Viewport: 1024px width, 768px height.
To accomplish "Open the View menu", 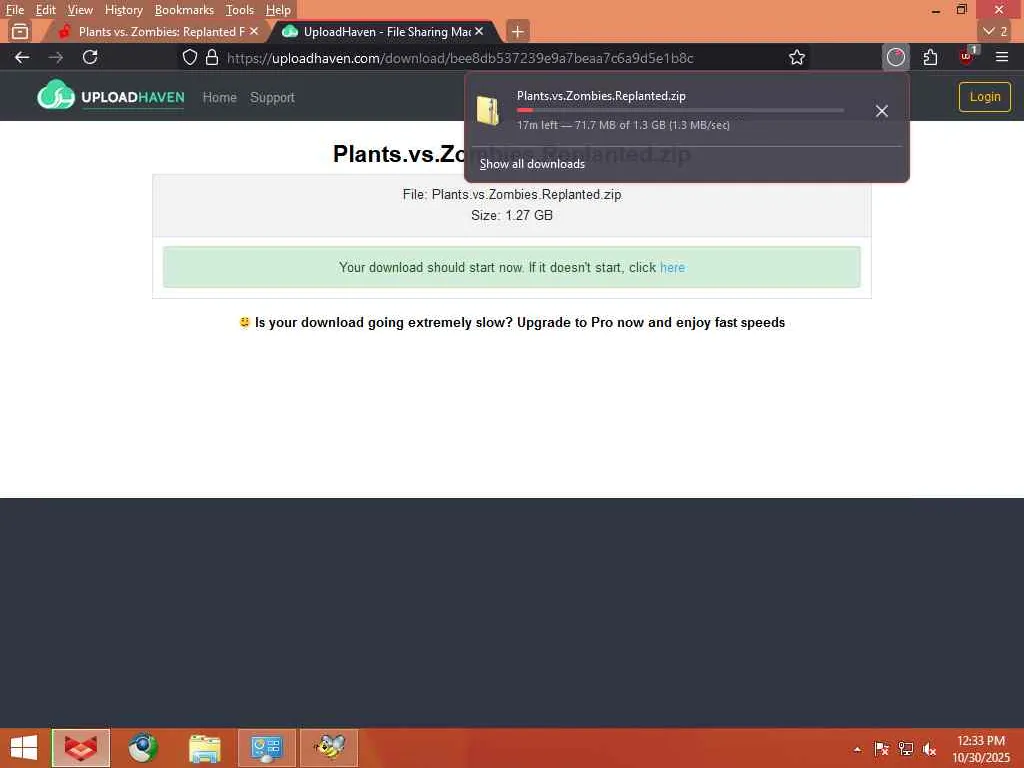I will click(80, 10).
